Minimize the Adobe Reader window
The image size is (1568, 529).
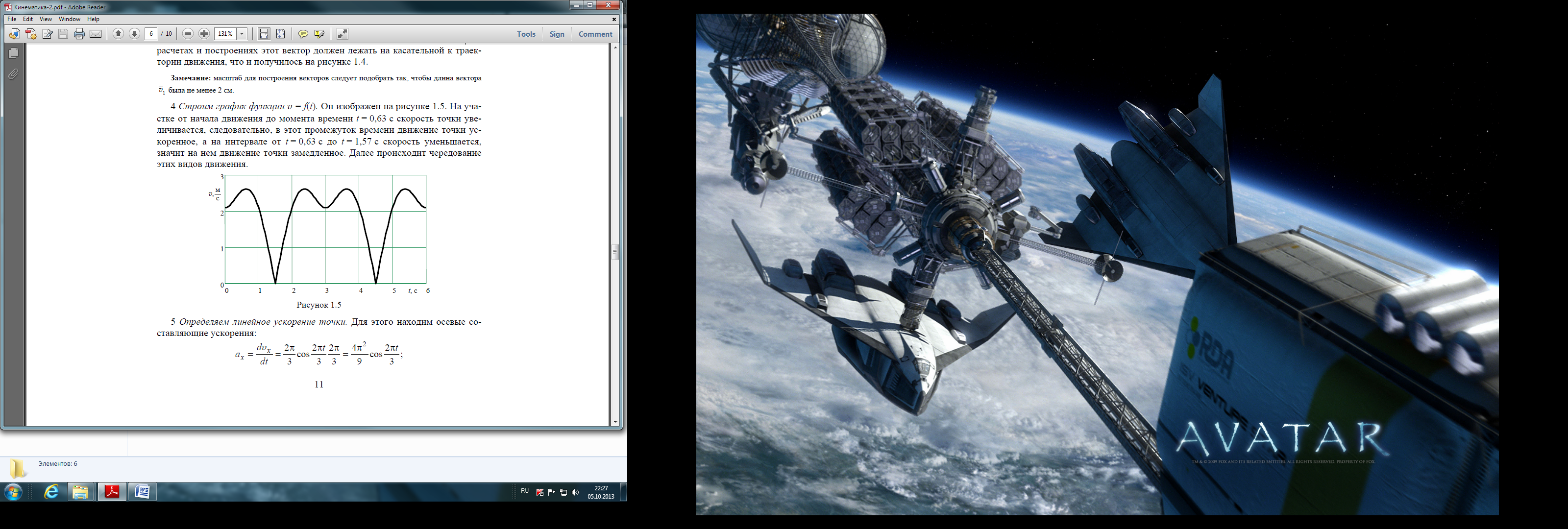click(x=576, y=5)
